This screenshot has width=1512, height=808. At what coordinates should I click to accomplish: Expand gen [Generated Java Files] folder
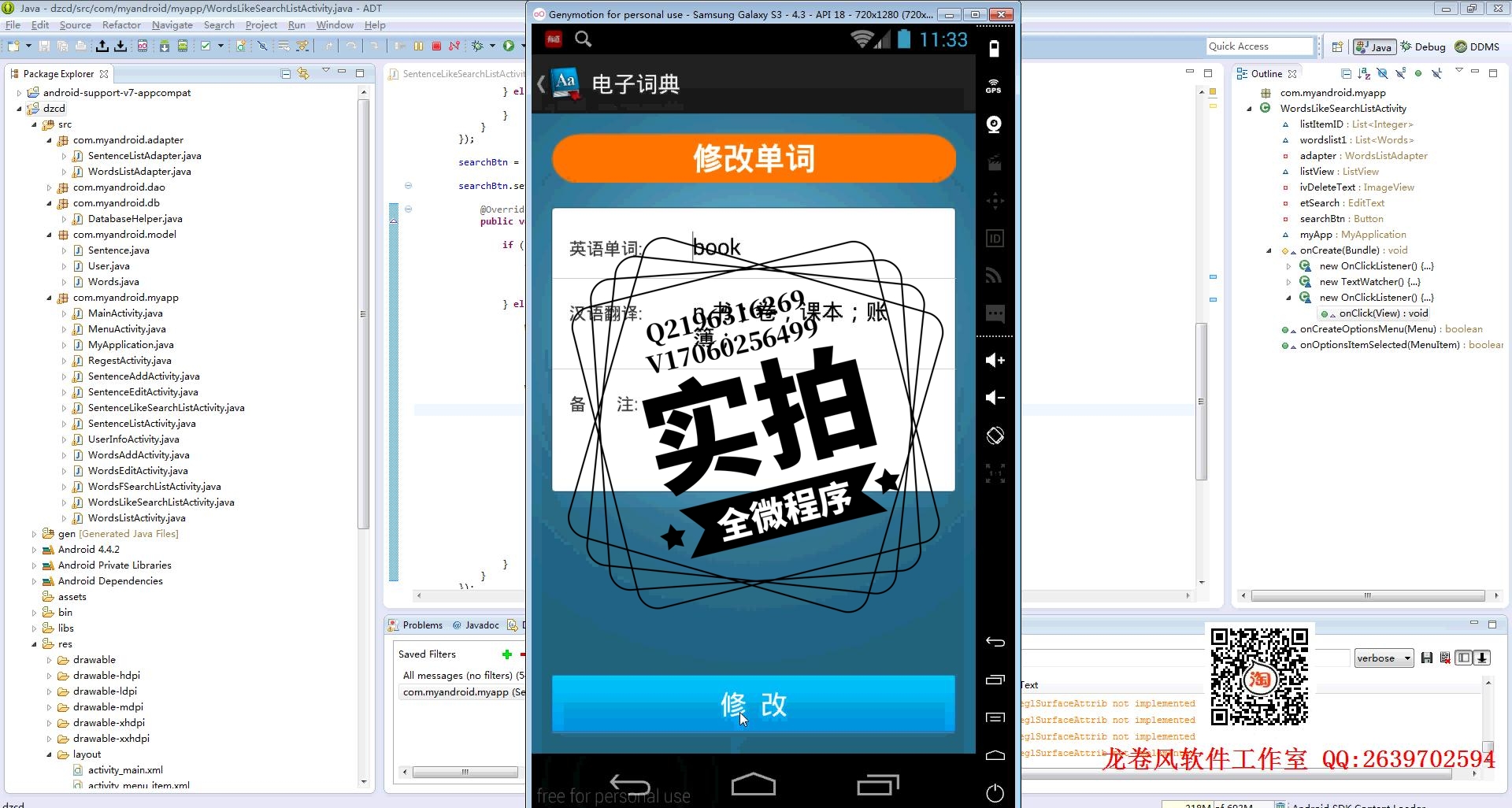coord(34,534)
